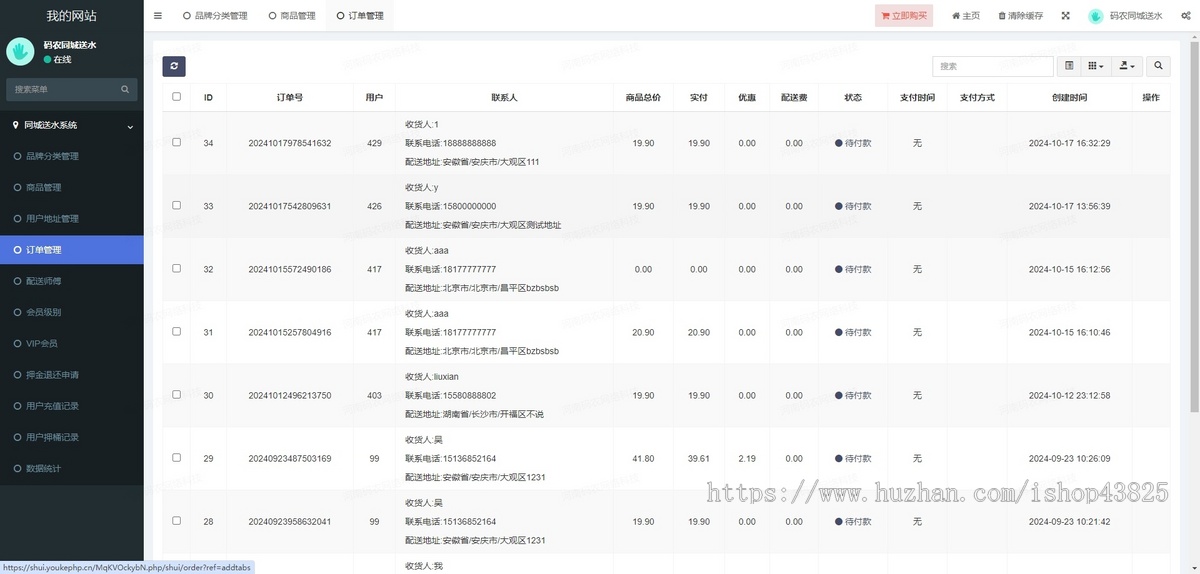The width and height of the screenshot is (1200, 574).
Task: Open the columns visibility dropdown
Action: [1097, 66]
